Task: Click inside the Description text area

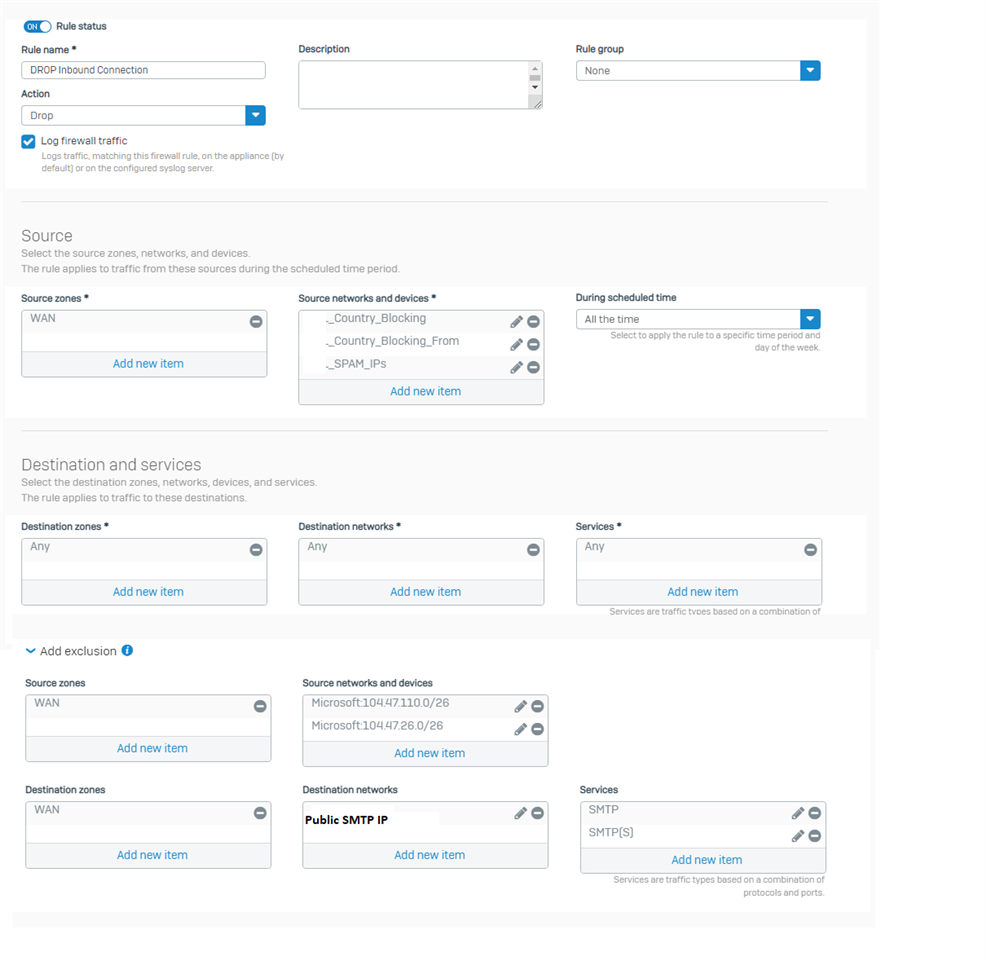Action: [x=414, y=85]
